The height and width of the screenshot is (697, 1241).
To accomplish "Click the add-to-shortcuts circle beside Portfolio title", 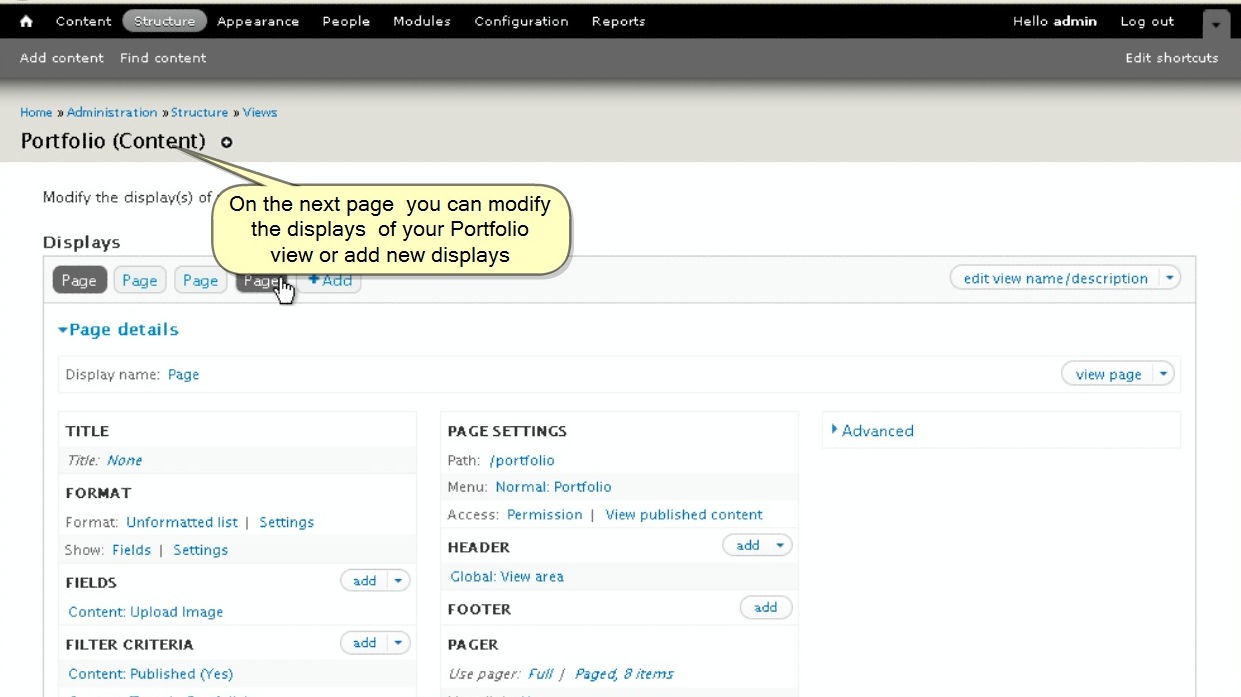I will coord(227,142).
